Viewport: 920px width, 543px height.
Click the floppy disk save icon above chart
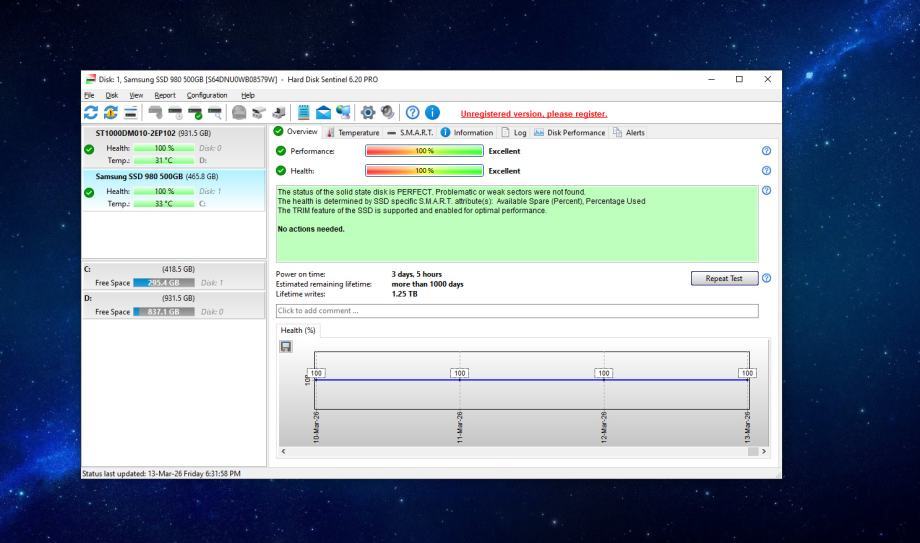pos(286,346)
